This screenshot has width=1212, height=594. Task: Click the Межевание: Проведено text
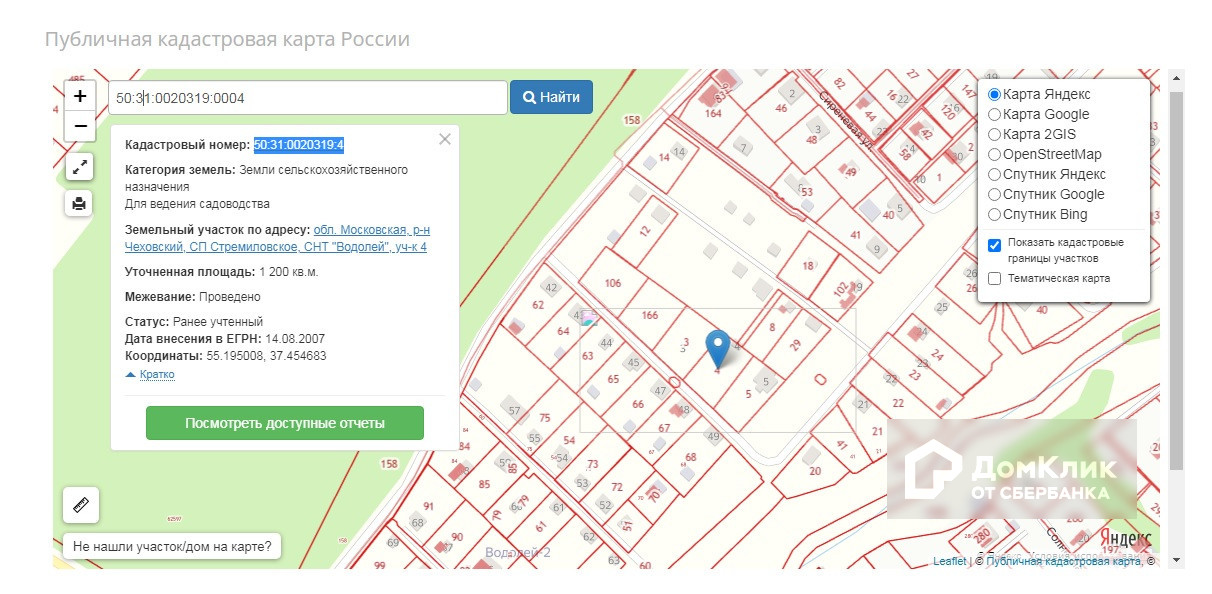(193, 297)
